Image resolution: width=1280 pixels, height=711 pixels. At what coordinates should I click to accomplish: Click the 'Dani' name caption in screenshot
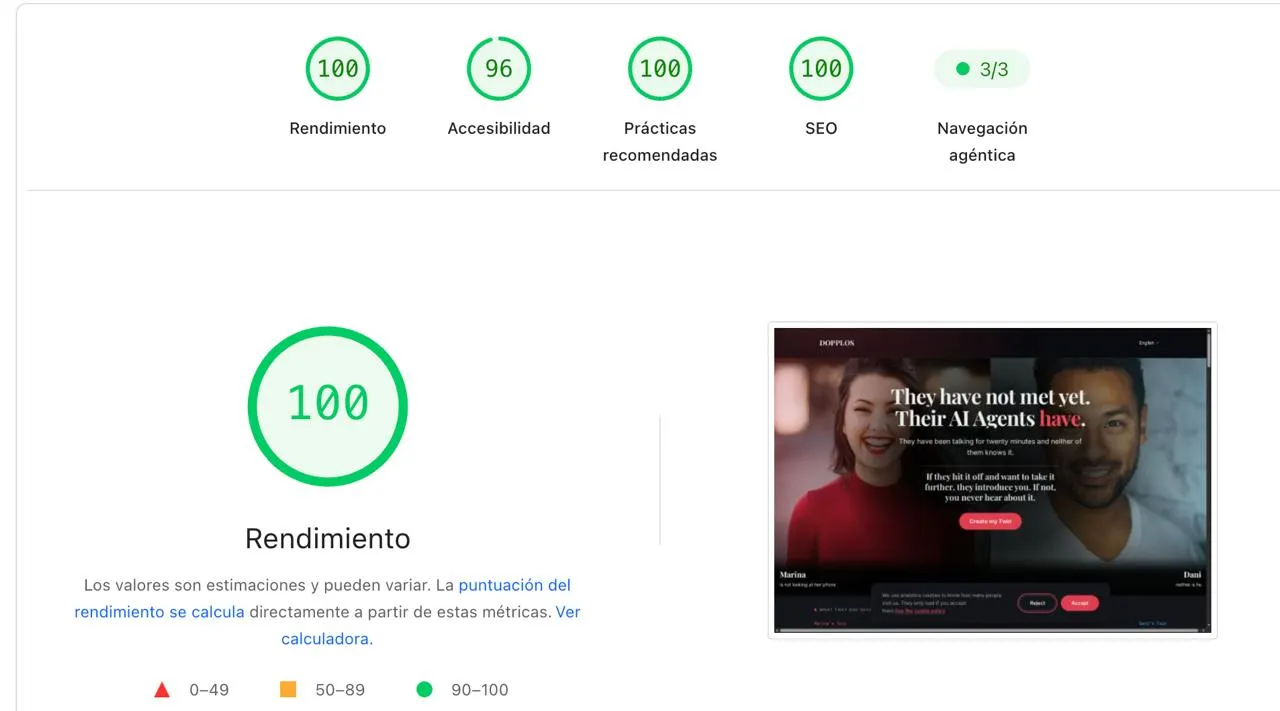1190,575
